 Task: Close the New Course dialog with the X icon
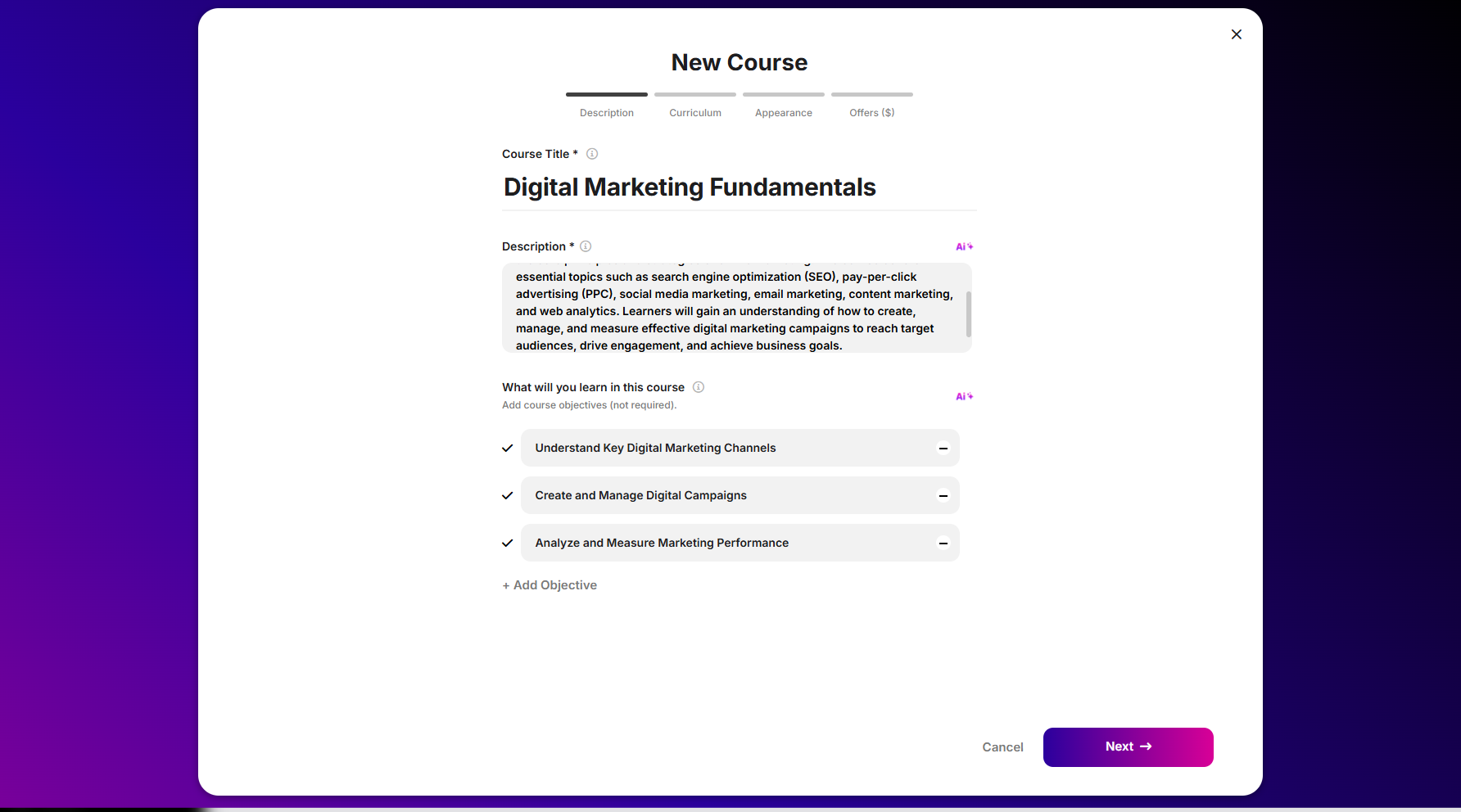[1237, 34]
